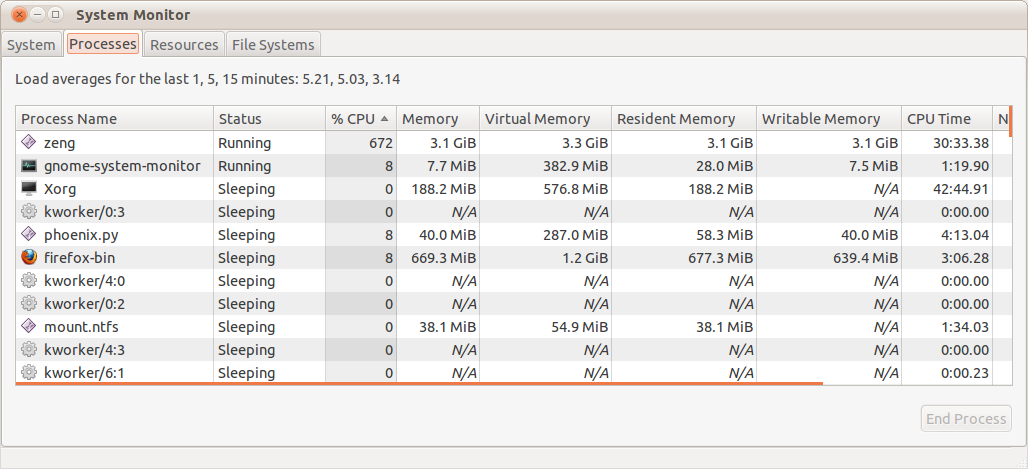Image resolution: width=1028 pixels, height=469 pixels.
Task: Click the 672 CPU value for zeng
Action: pyautogui.click(x=380, y=142)
